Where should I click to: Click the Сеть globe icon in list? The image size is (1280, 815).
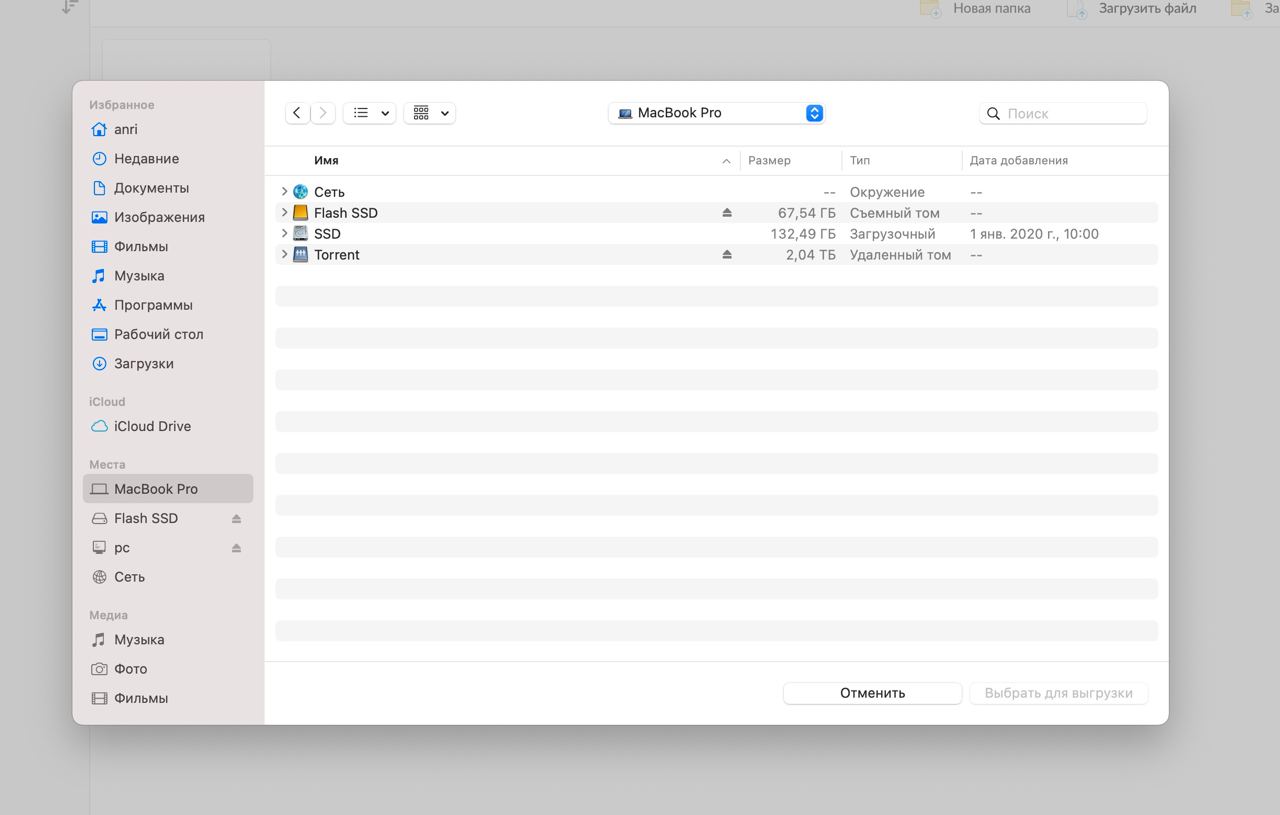[300, 192]
